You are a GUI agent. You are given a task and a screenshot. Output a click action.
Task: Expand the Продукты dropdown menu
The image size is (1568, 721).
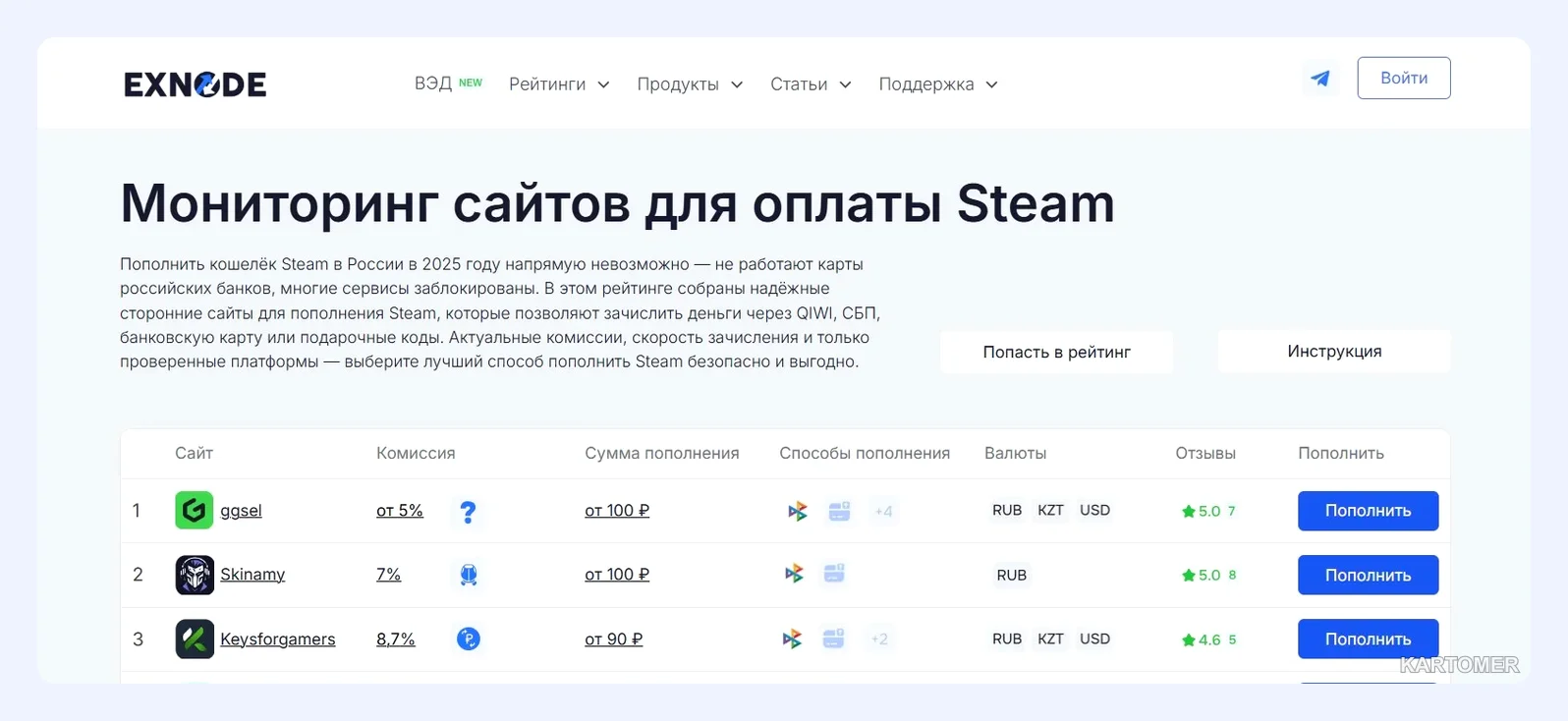(x=690, y=84)
